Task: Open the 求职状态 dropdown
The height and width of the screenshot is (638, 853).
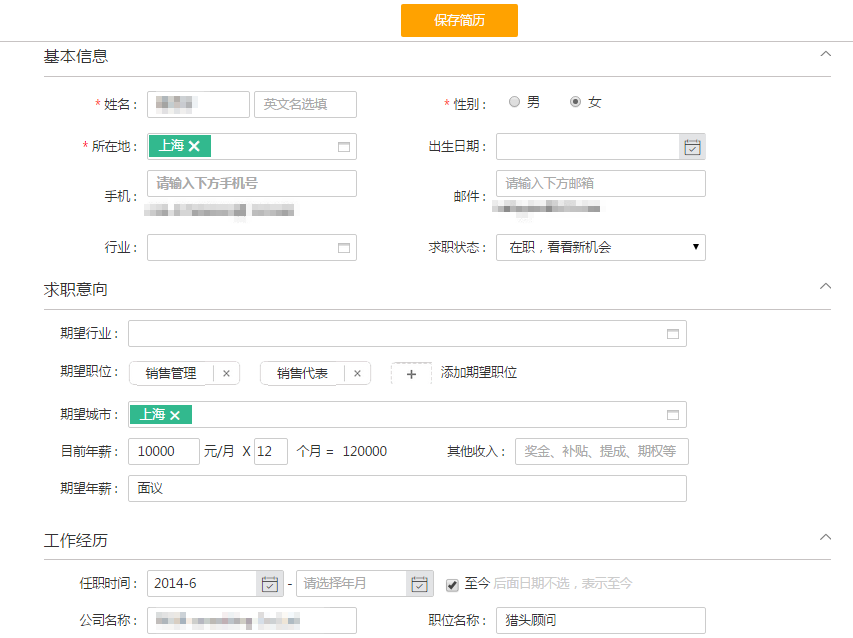Action: click(600, 248)
